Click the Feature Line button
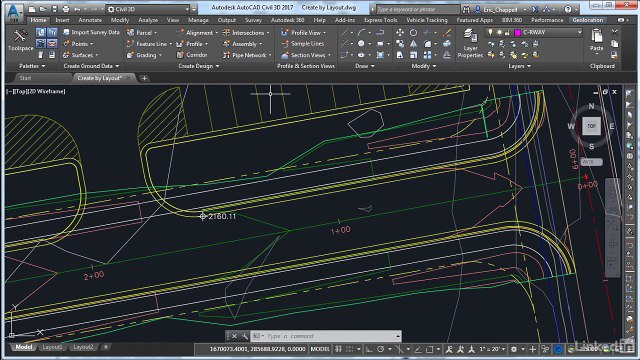Screen dimensions: 640x360 coord(149,44)
